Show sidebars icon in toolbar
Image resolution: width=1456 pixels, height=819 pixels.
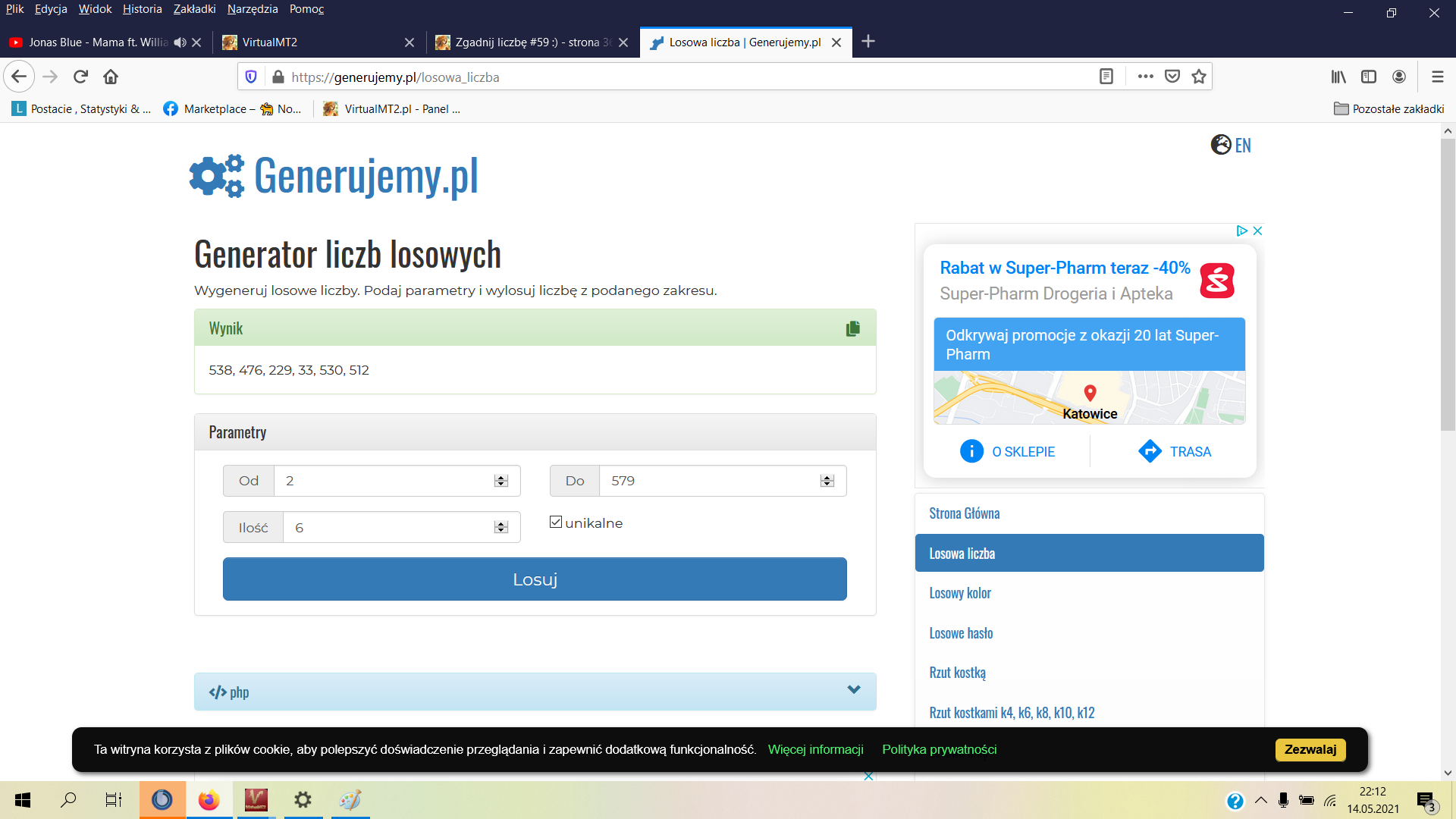[x=1369, y=77]
